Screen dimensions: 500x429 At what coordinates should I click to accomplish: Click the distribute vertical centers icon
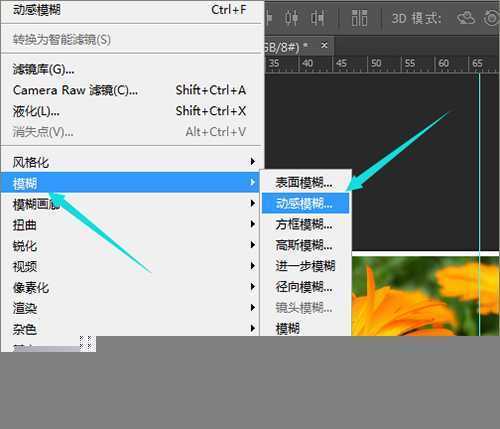point(291,17)
